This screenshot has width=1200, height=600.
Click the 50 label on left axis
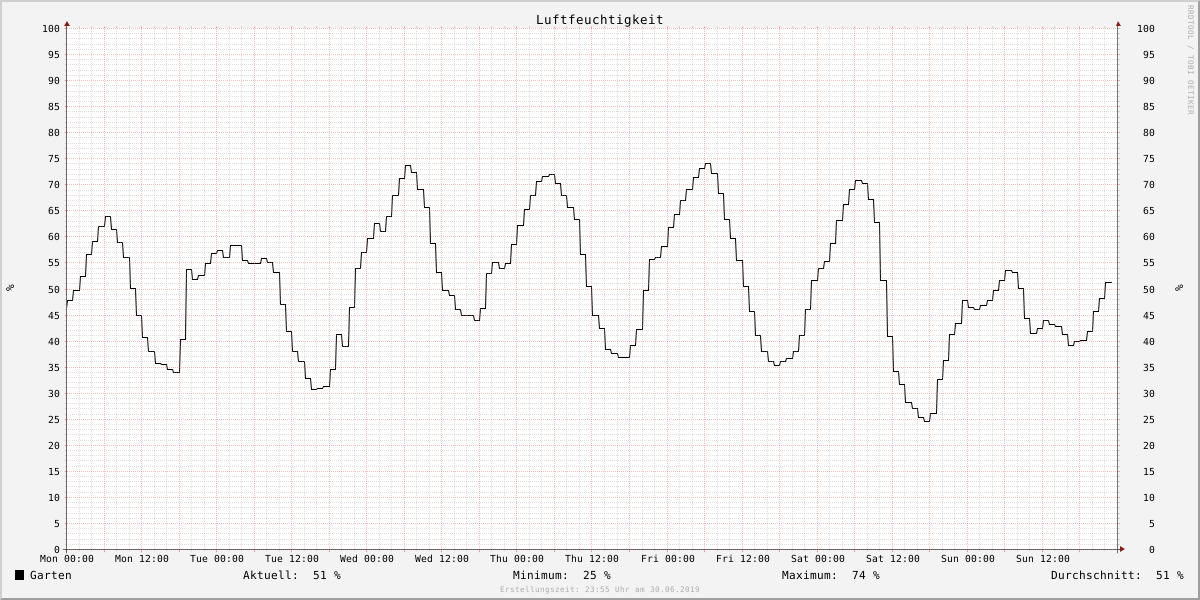click(x=54, y=289)
